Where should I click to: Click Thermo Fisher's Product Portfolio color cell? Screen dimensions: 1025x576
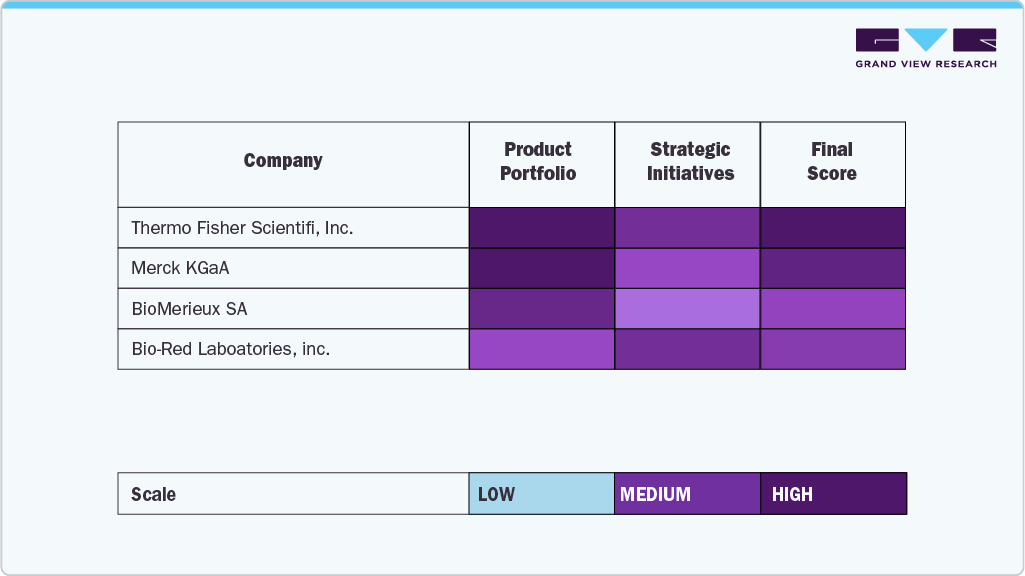541,228
